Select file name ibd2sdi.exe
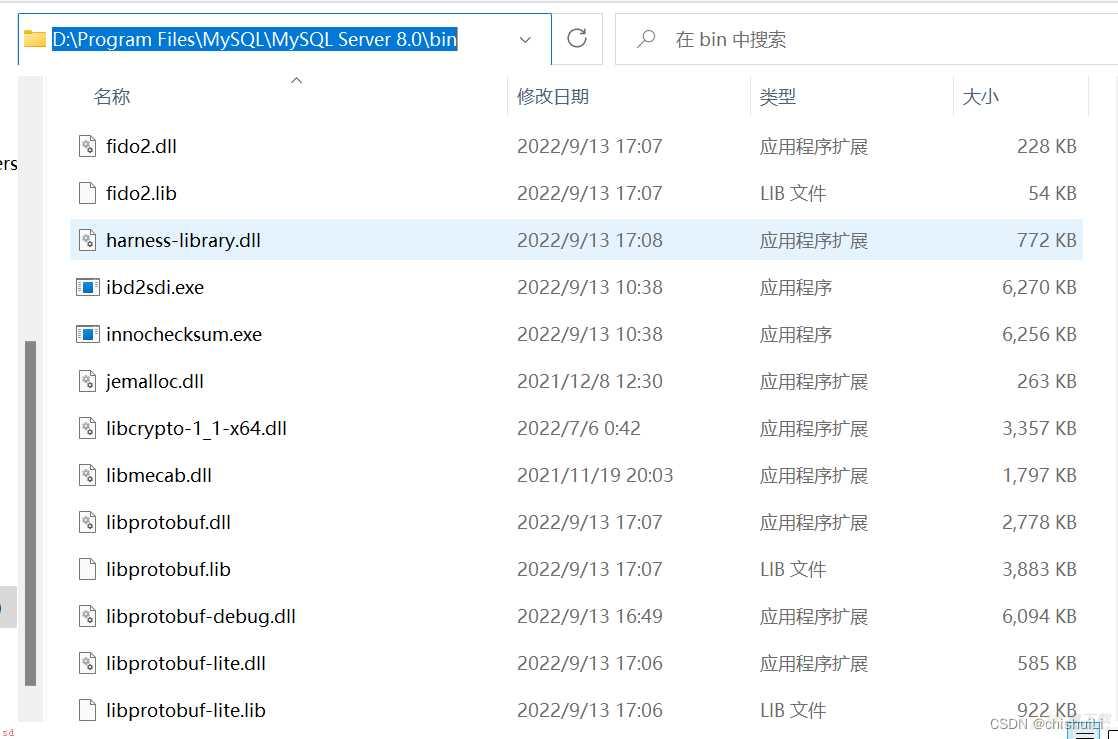This screenshot has width=1118, height=739. point(155,287)
